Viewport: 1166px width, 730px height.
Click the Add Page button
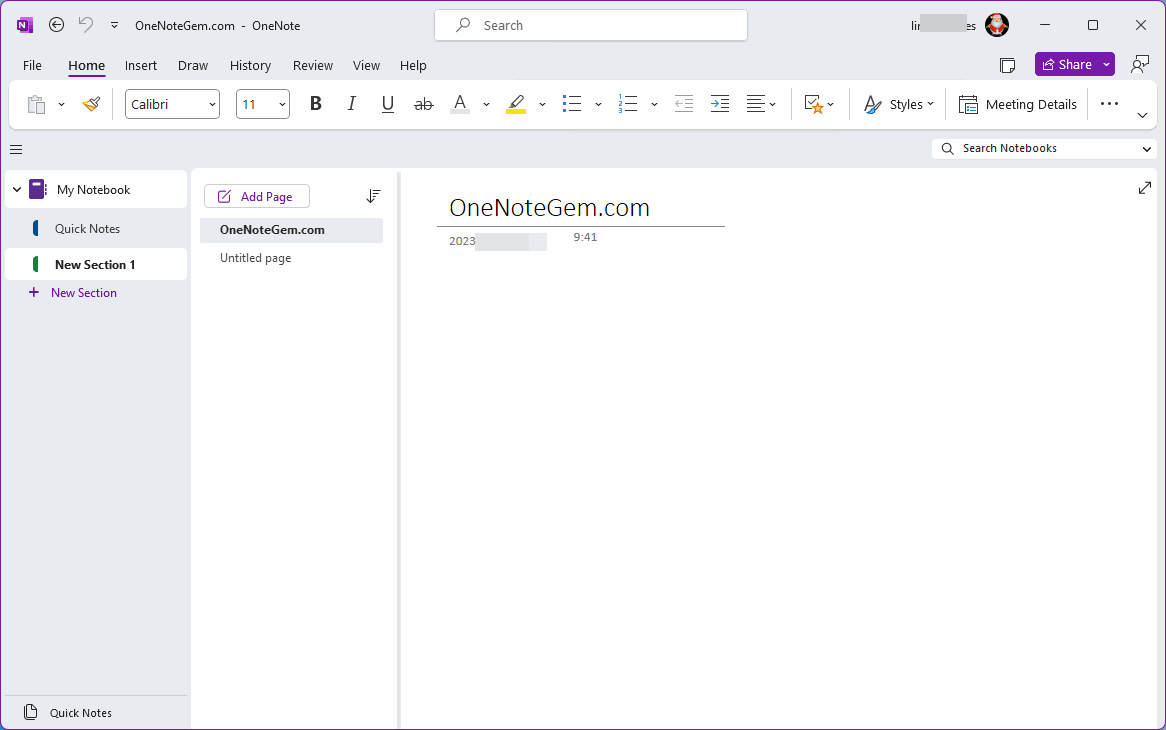coord(257,196)
